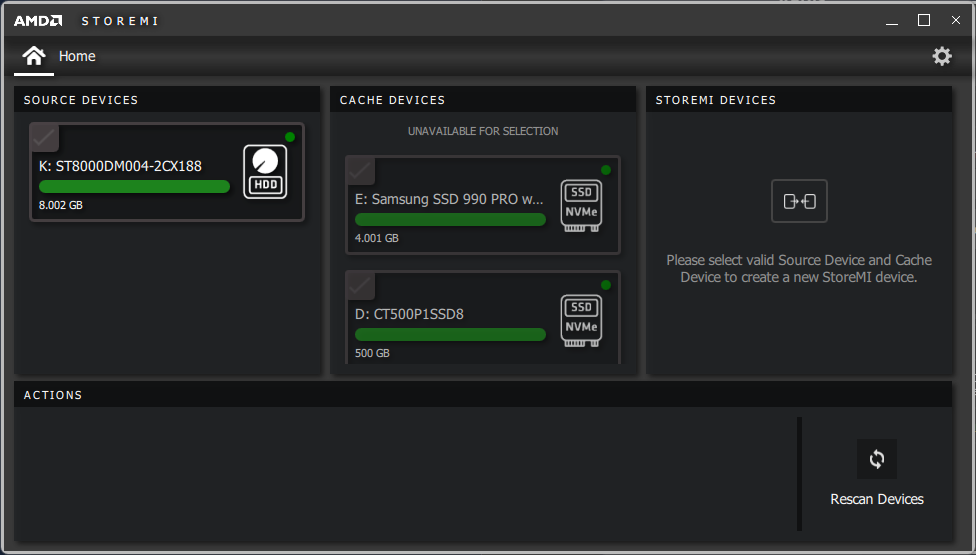Click the UNAVAILABLE FOR SELECTION notice
This screenshot has height=555, width=976.
[483, 131]
